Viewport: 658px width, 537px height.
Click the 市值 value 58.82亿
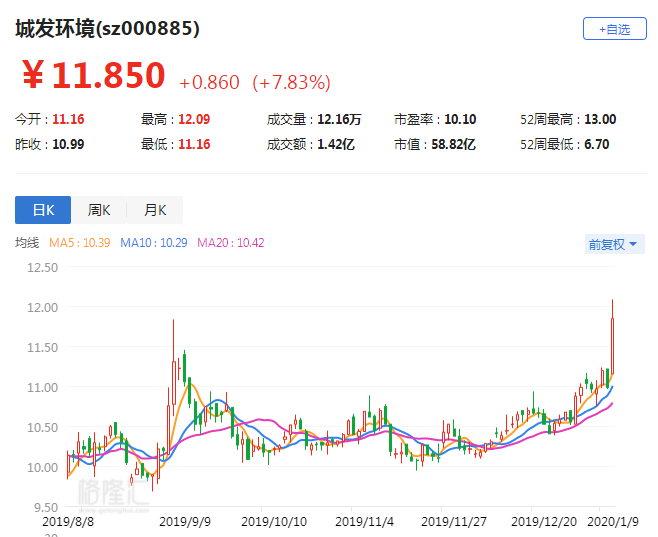[453, 144]
